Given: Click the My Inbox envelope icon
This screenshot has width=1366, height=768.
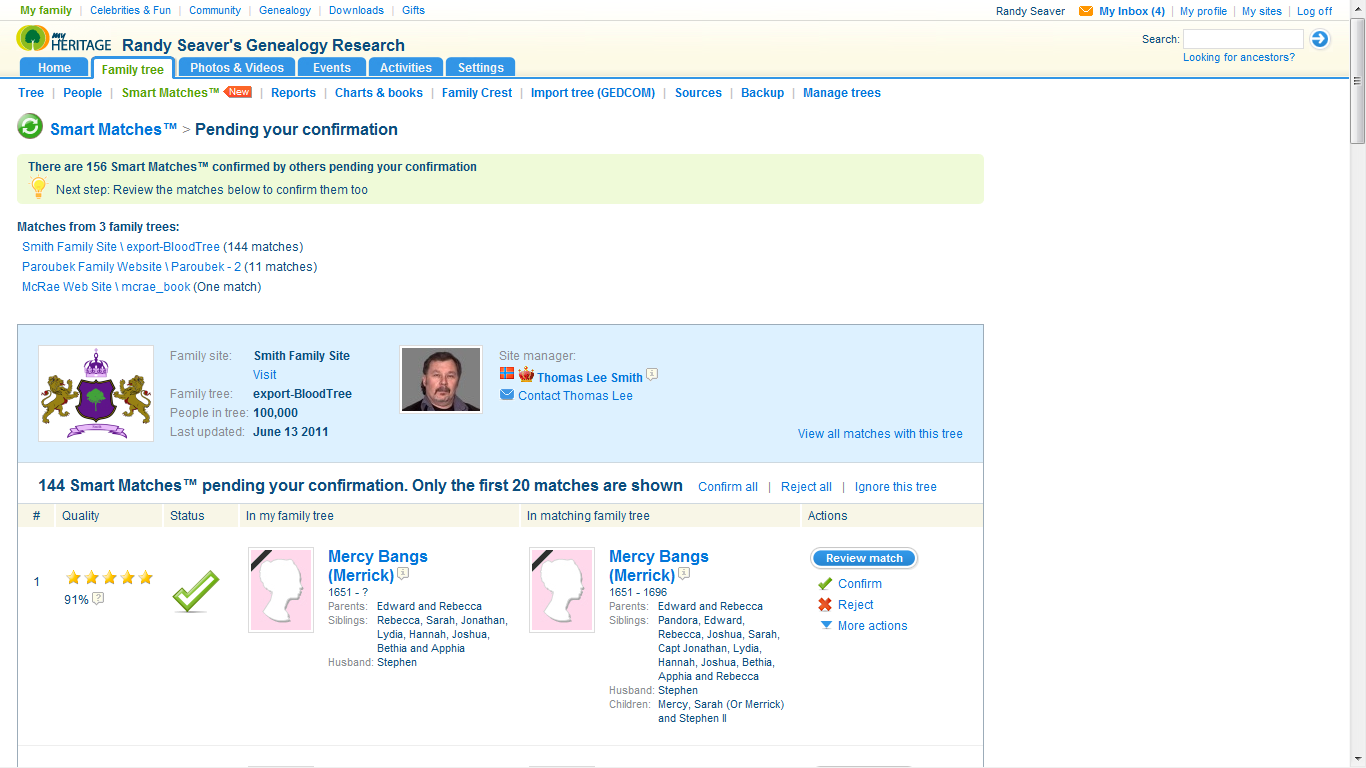Looking at the screenshot, I should point(1086,11).
